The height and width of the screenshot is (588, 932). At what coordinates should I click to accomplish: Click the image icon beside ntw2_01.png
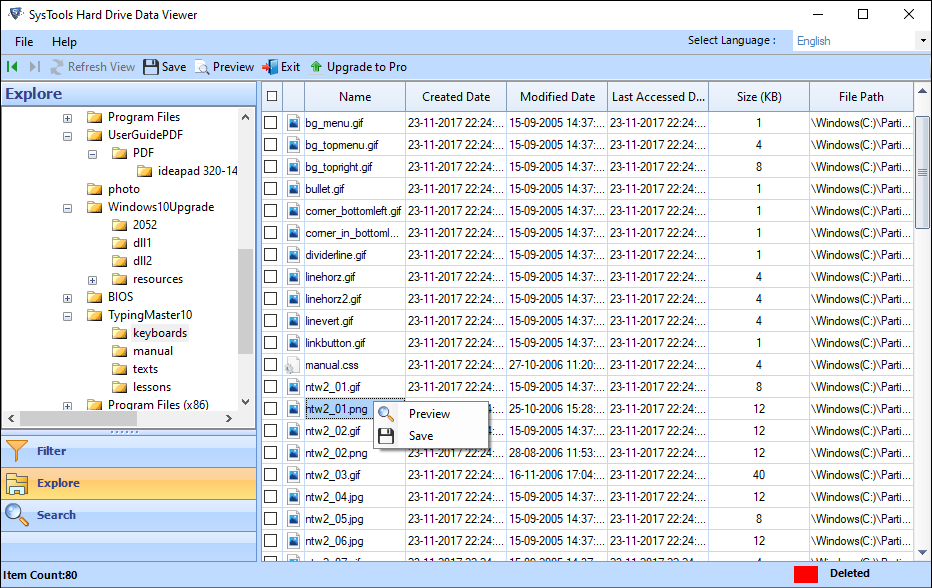tap(293, 409)
